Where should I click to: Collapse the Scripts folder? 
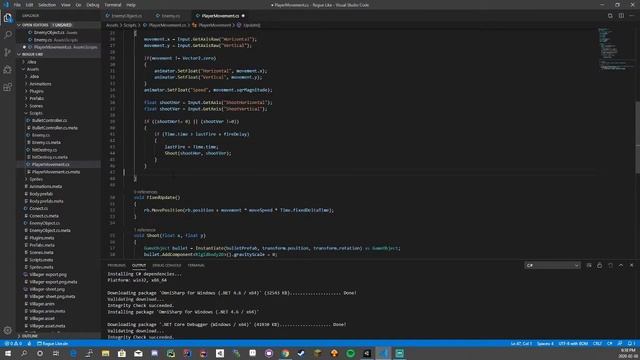[58, 113]
